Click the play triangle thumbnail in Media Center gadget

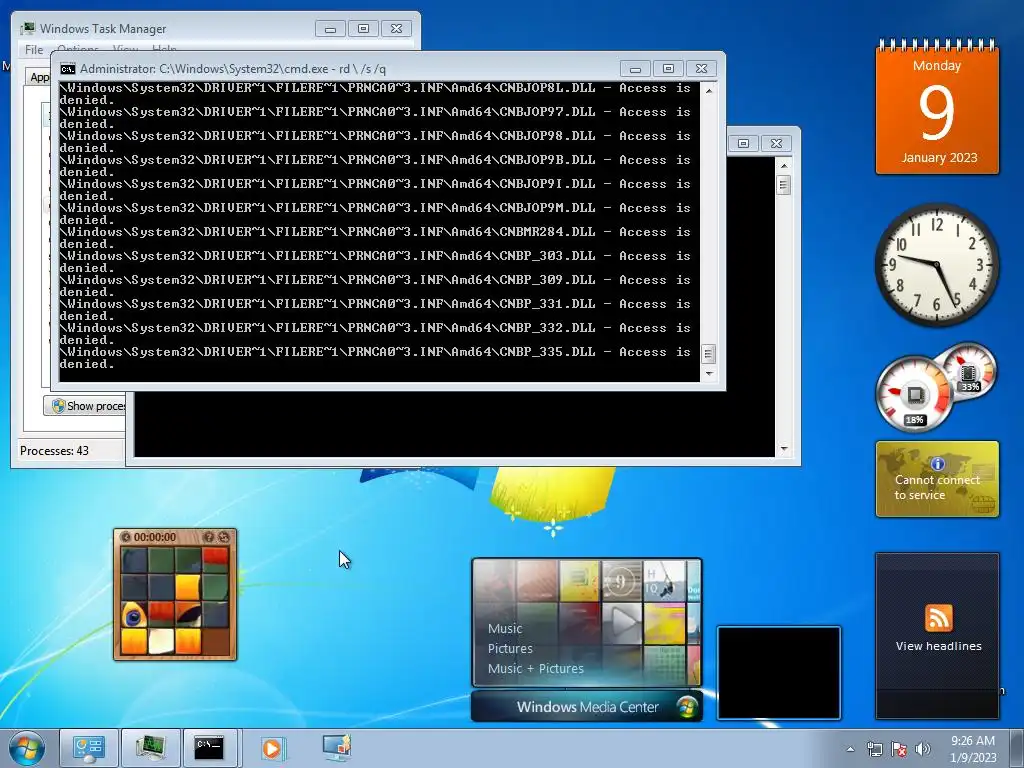[621, 622]
